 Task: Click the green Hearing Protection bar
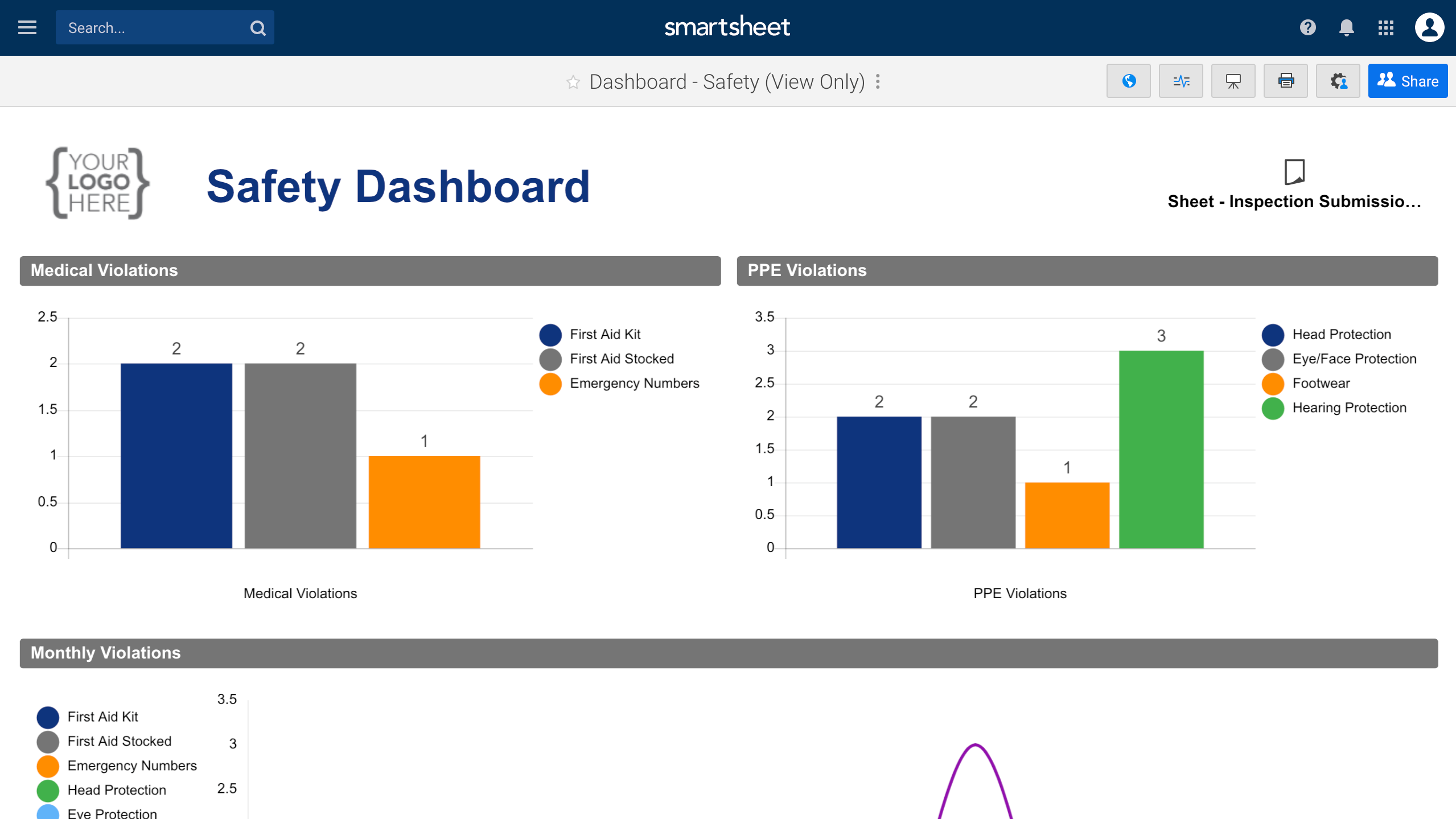pyautogui.click(x=1161, y=450)
